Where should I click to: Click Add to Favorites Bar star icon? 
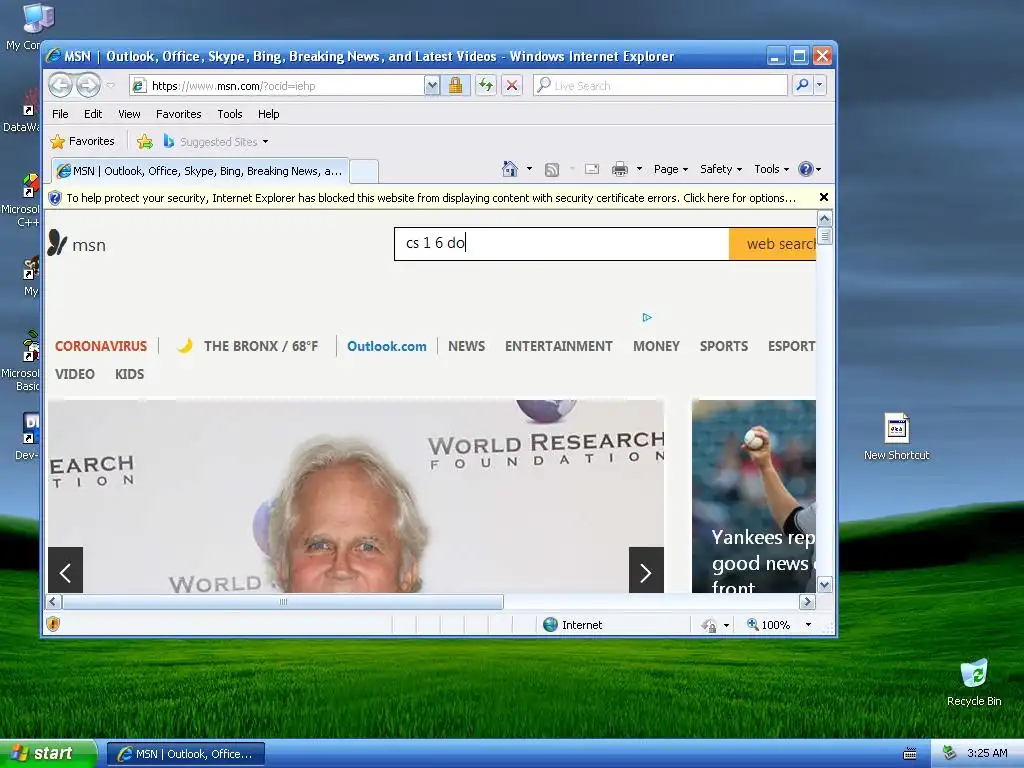click(145, 141)
